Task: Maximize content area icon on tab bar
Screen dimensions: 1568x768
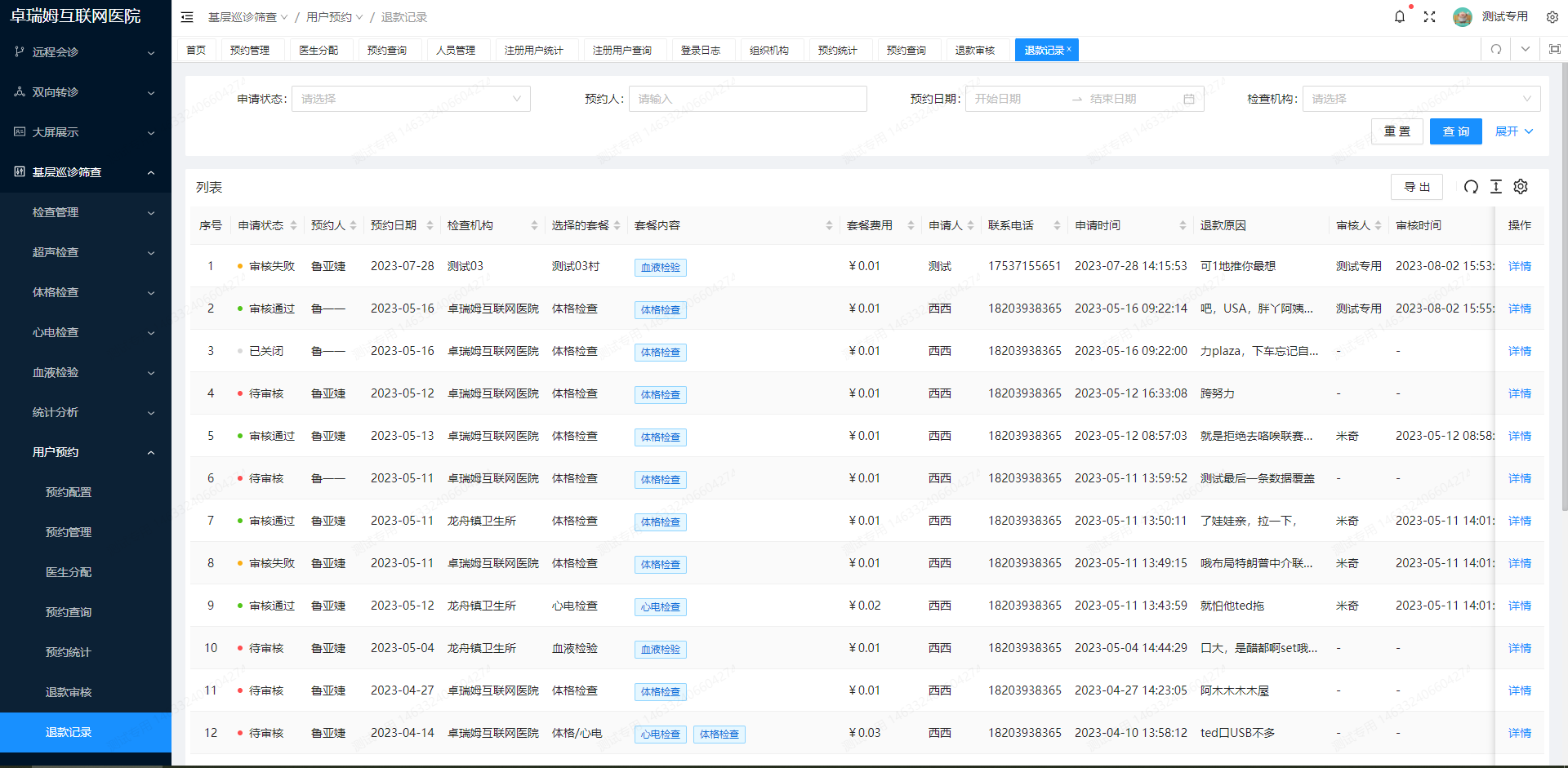Action: pos(1555,50)
